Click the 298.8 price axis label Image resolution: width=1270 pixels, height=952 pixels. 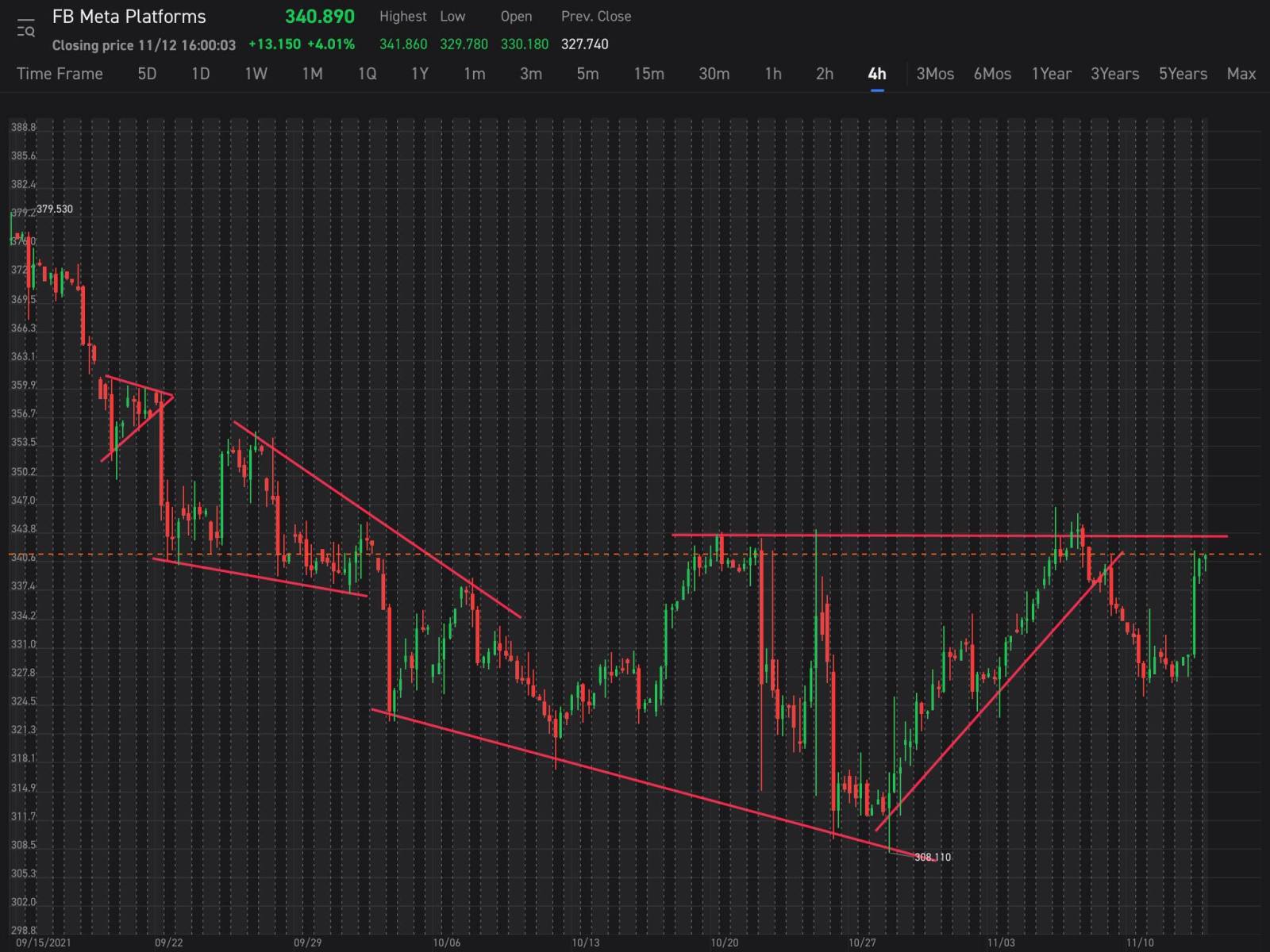point(23,930)
